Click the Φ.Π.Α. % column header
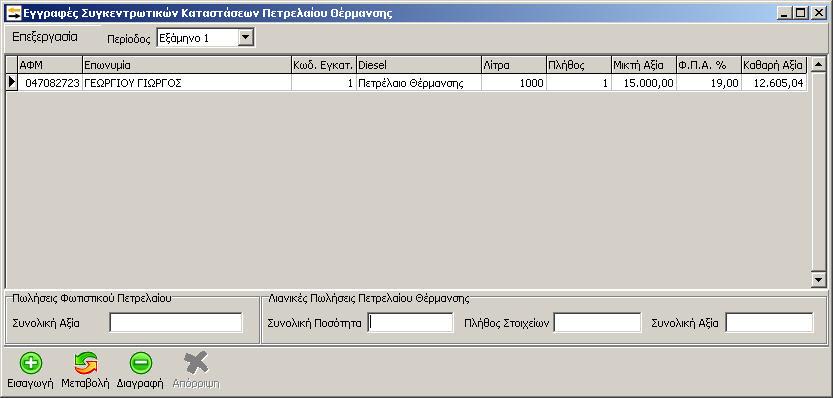The height and width of the screenshot is (398, 833). tap(709, 65)
